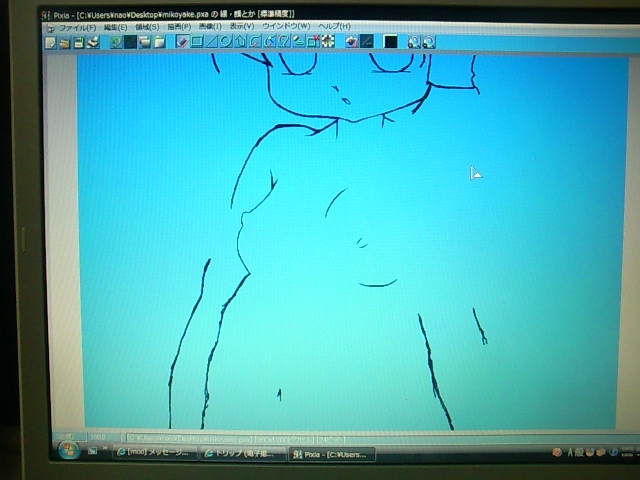The width and height of the screenshot is (640, 480).
Task: Select the Circle shape tool
Action: coord(225,42)
